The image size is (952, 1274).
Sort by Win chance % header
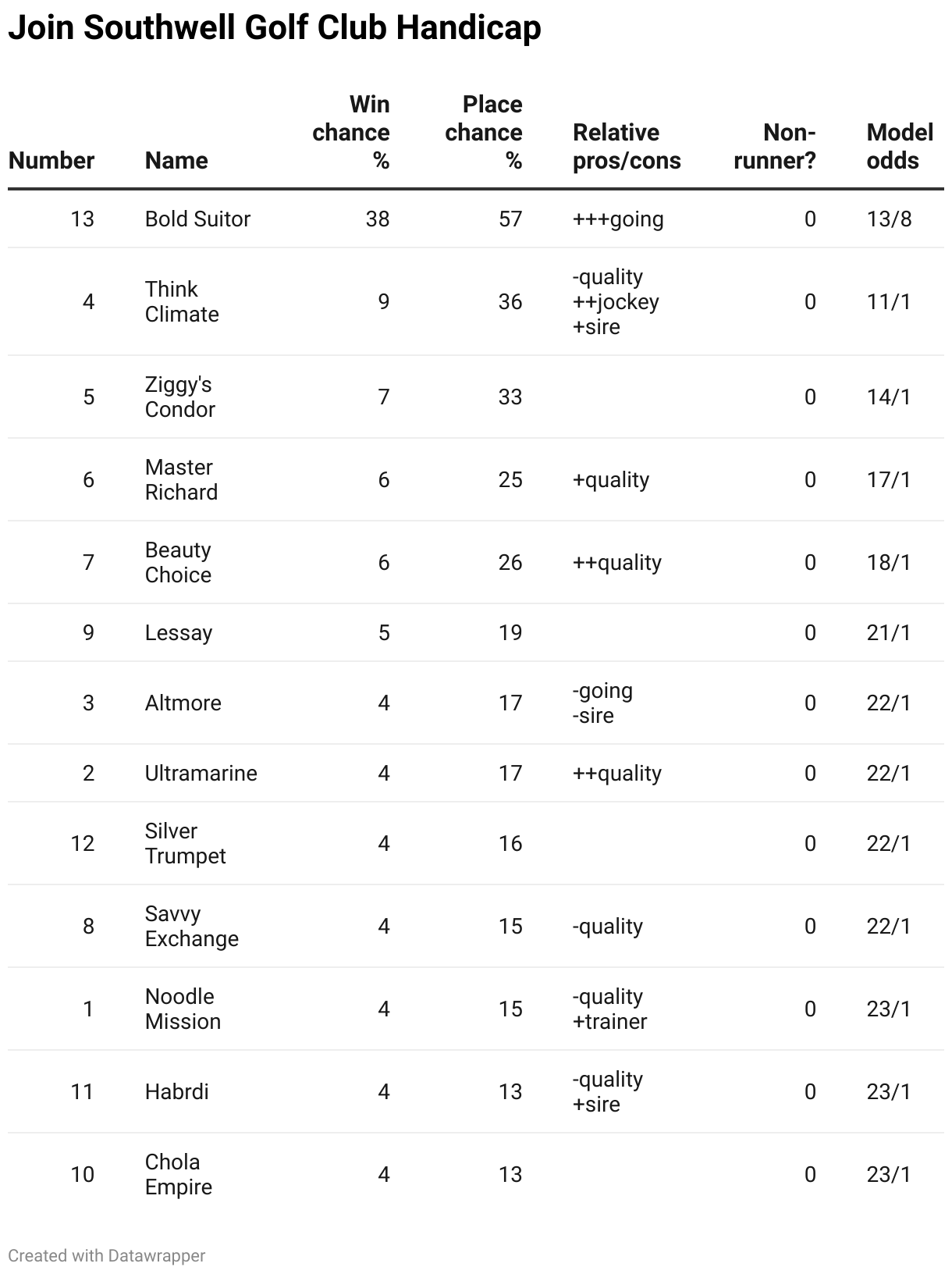pyautogui.click(x=351, y=133)
